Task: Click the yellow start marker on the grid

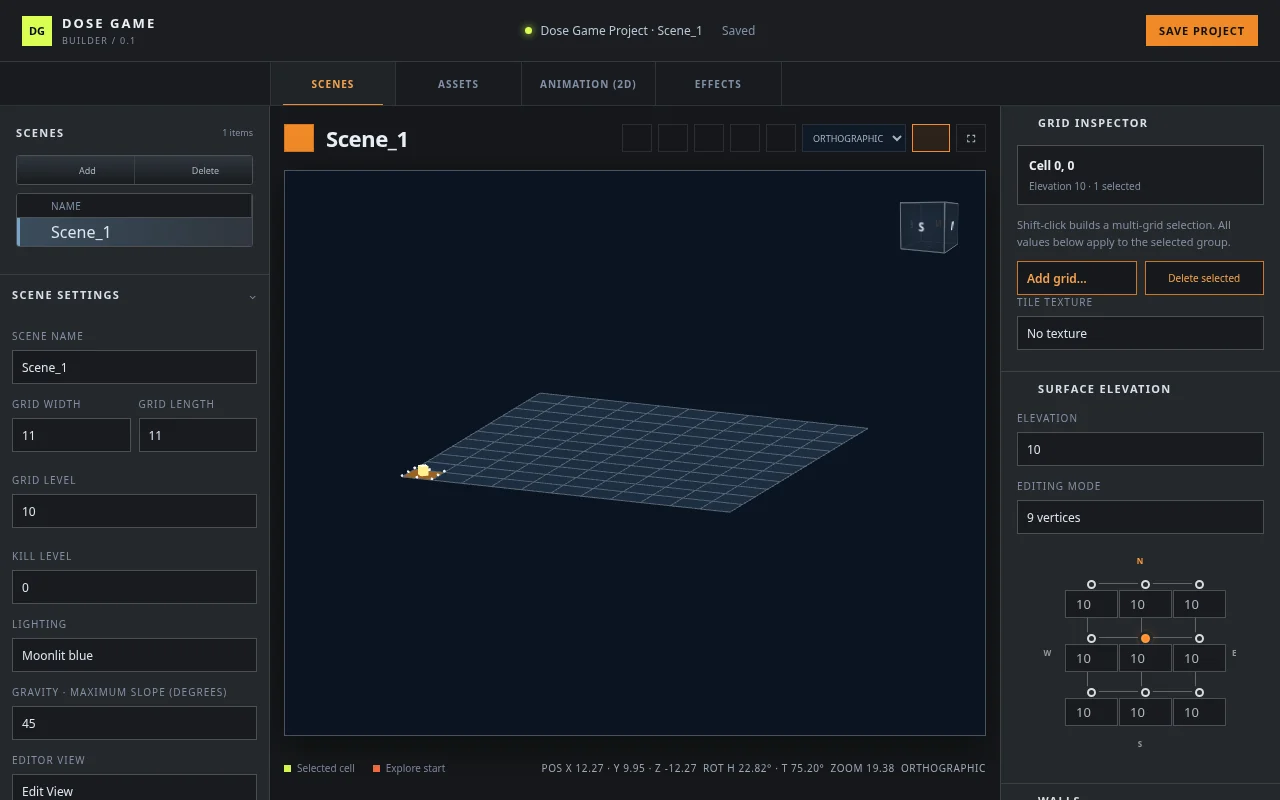Action: pos(423,470)
